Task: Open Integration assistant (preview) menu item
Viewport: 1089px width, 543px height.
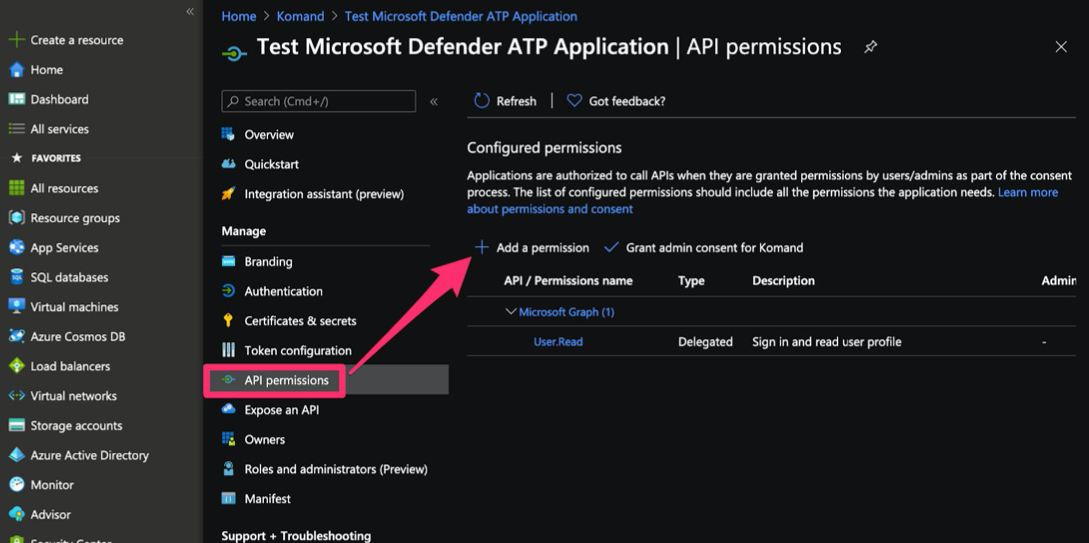Action: (325, 194)
